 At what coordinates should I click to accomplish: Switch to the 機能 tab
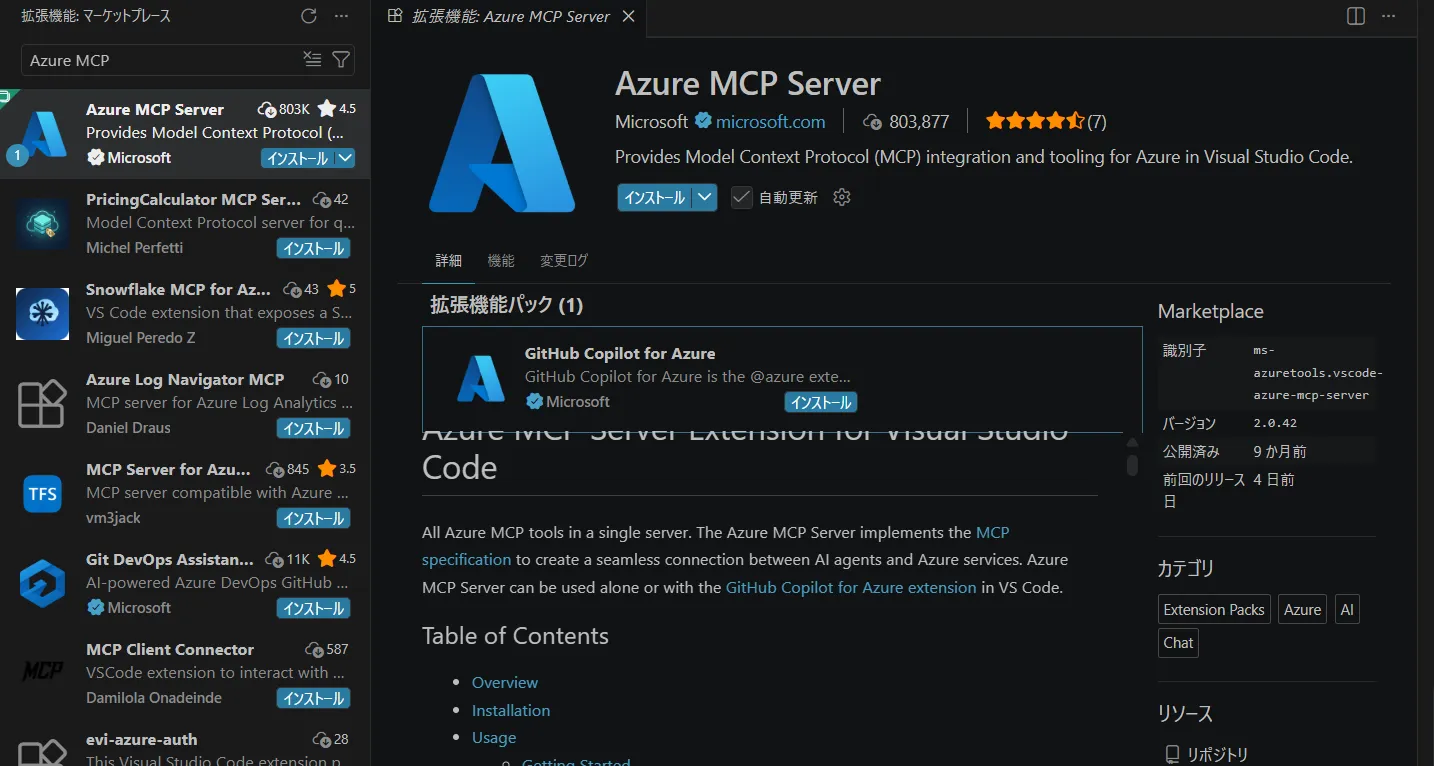point(501,260)
